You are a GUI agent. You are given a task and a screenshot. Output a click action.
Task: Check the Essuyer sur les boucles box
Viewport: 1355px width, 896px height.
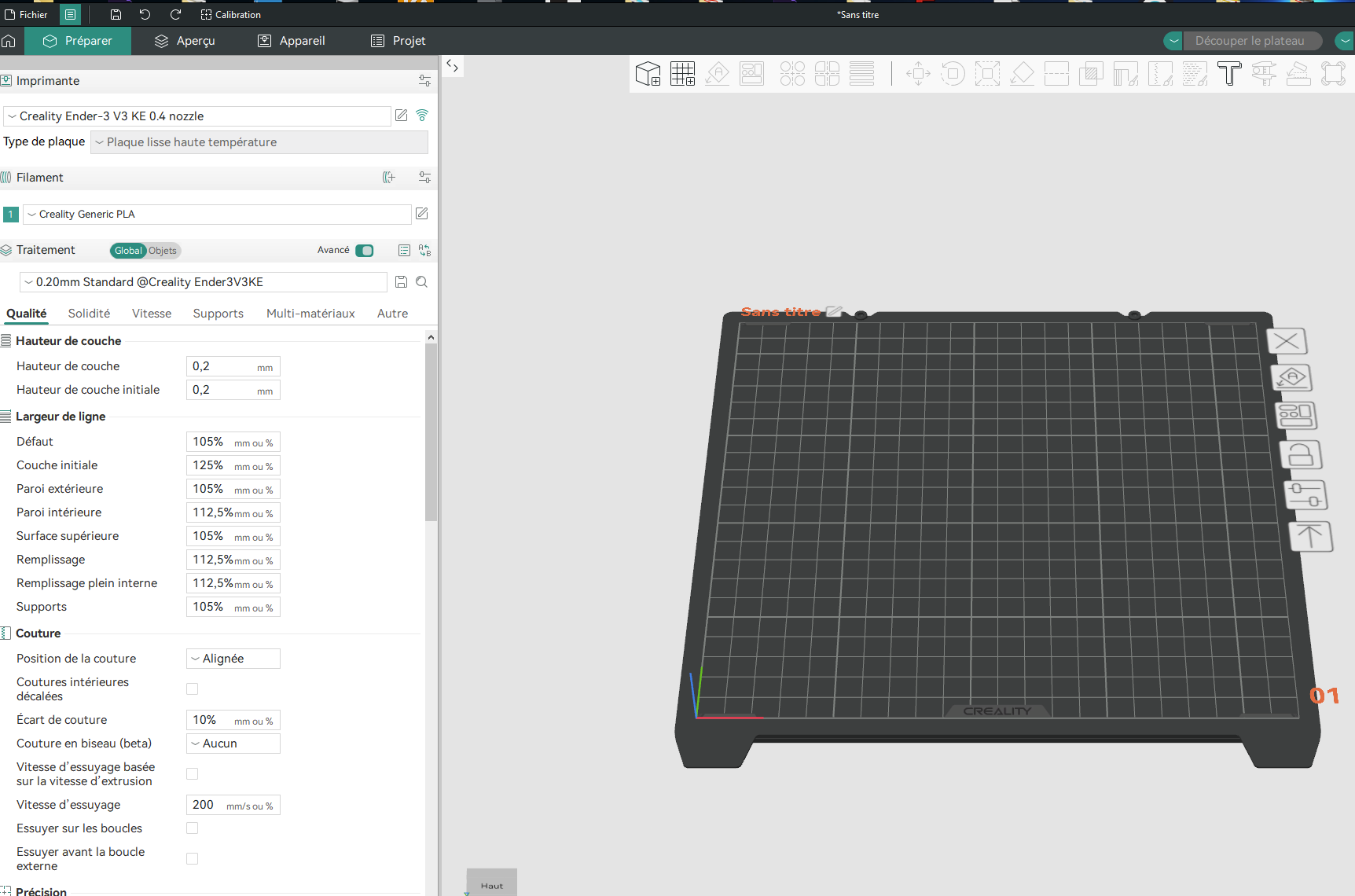point(193,828)
